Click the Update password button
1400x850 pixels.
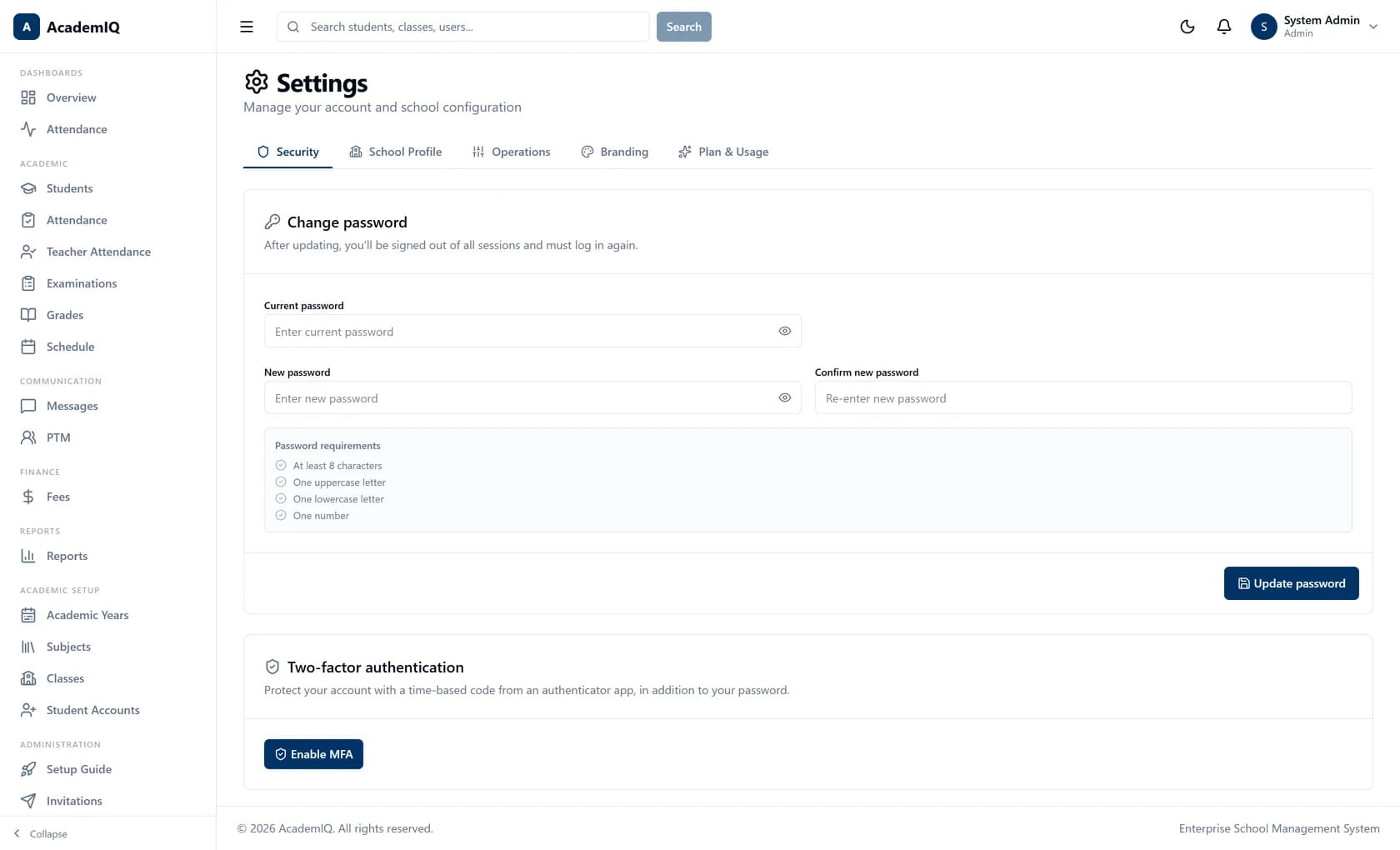coord(1292,583)
